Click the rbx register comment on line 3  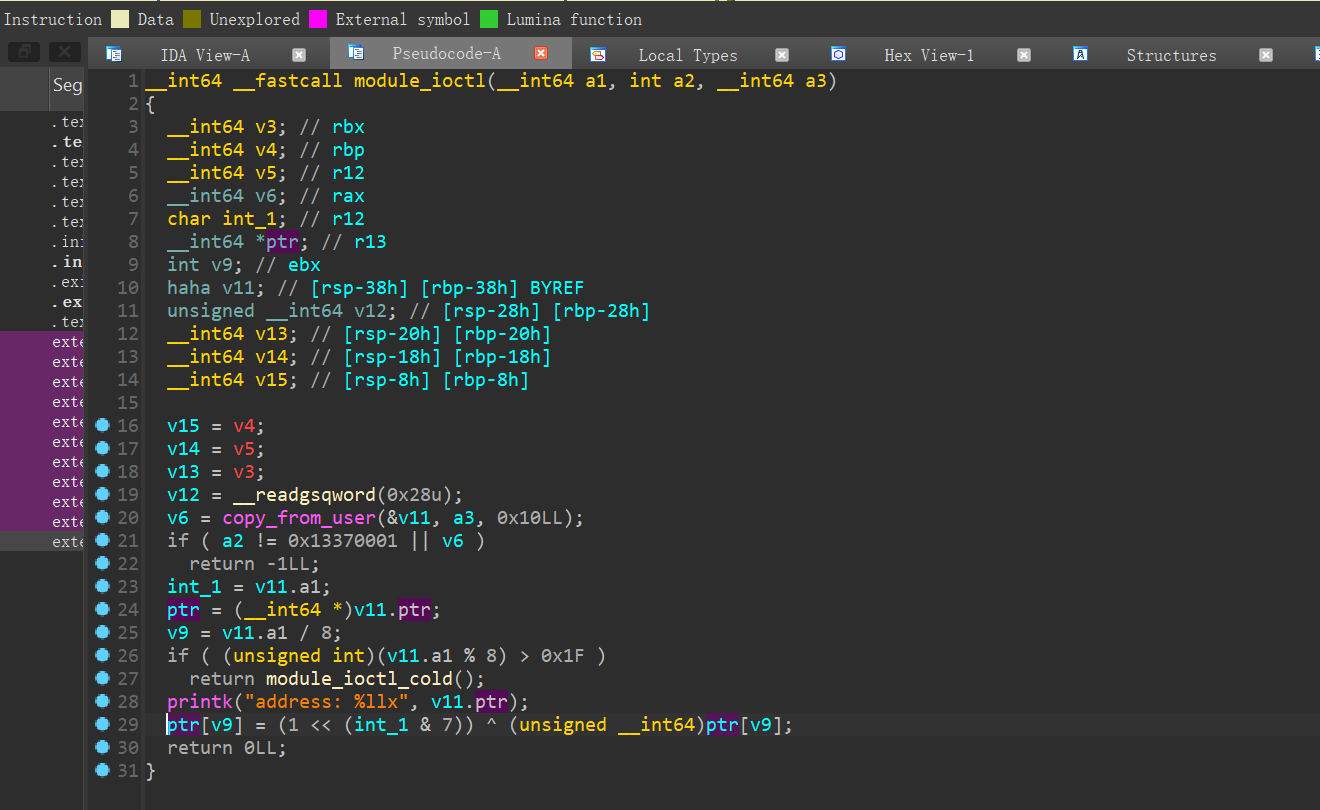(348, 127)
